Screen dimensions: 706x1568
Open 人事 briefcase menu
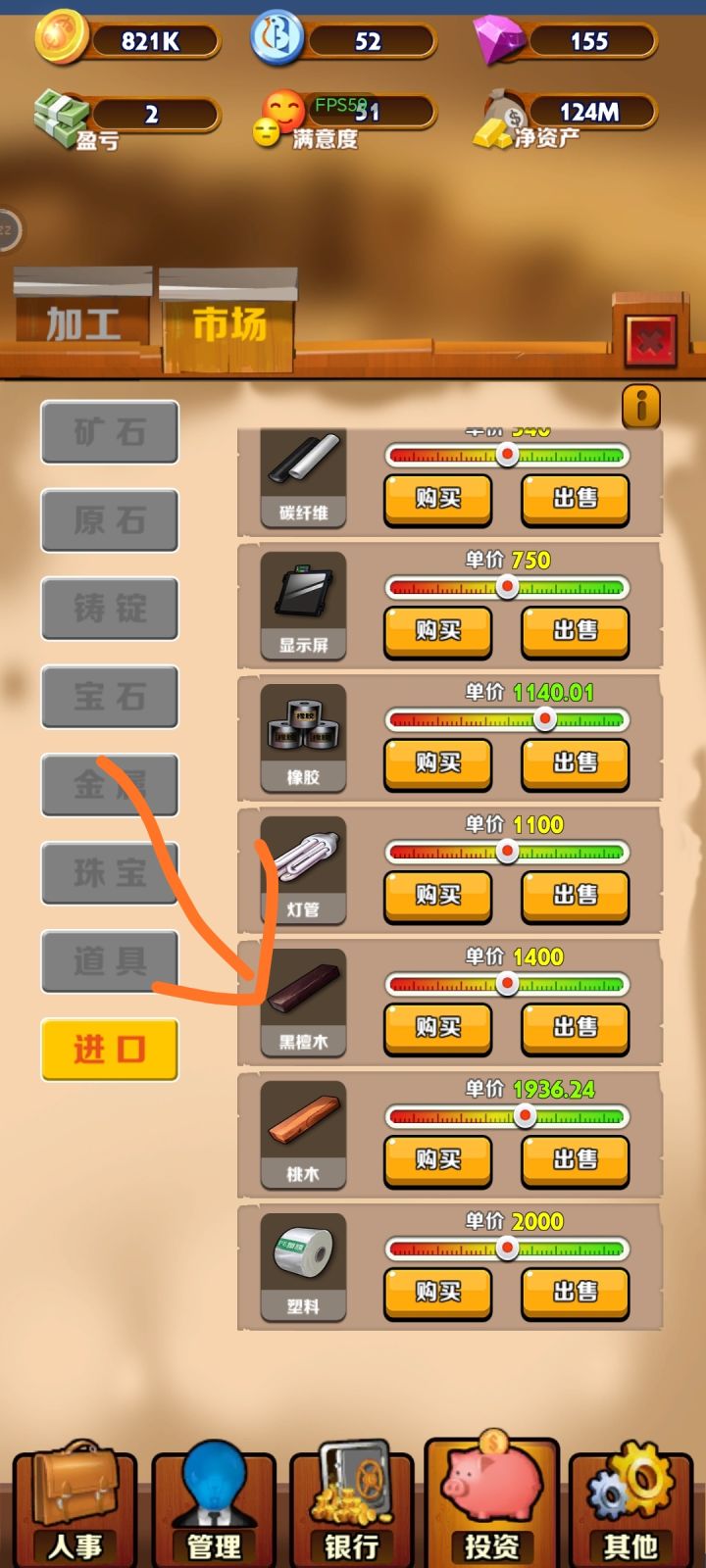click(75, 1502)
